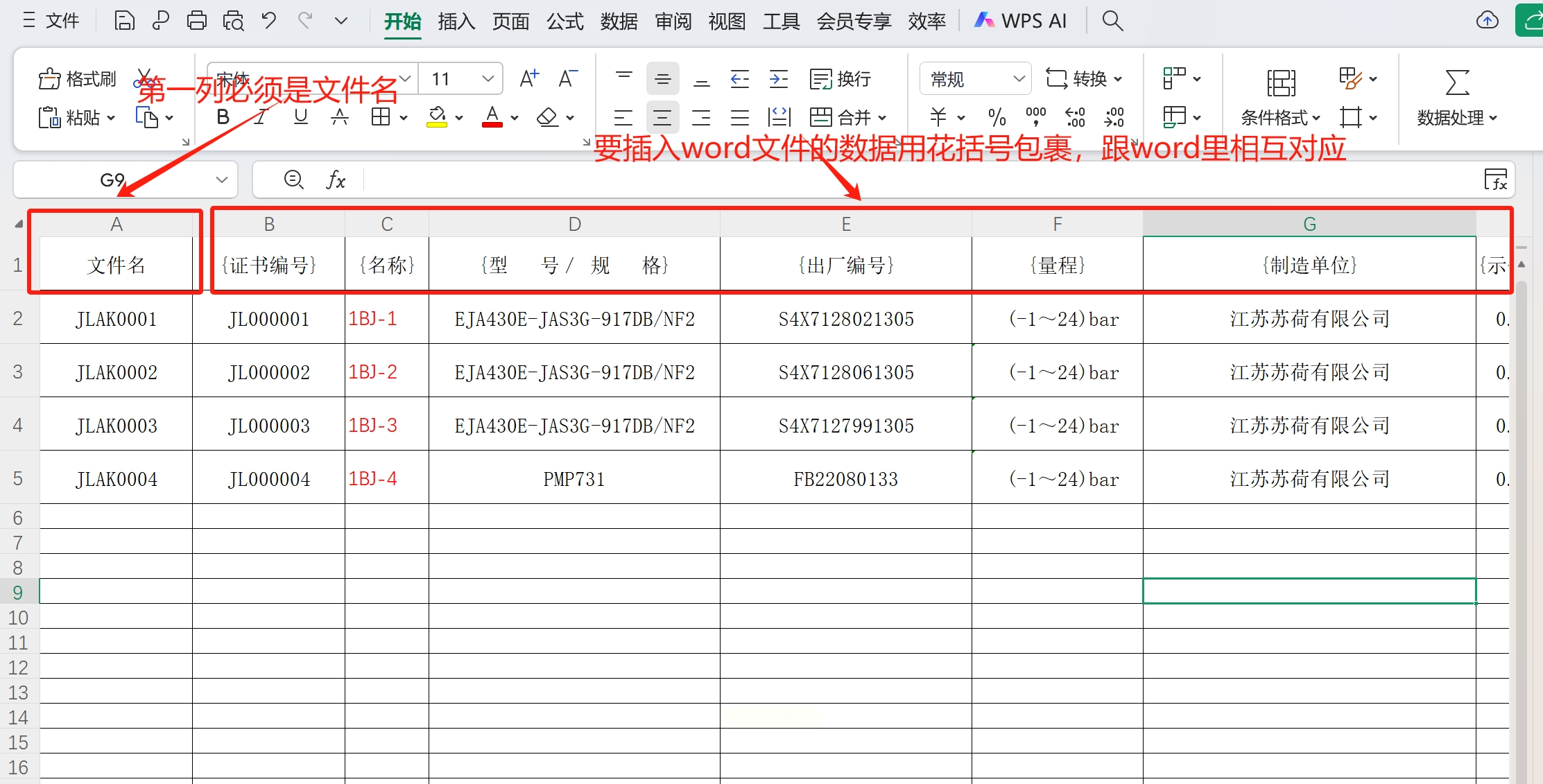Click the insert function fx icon
This screenshot has height=784, width=1543.
pos(336,180)
